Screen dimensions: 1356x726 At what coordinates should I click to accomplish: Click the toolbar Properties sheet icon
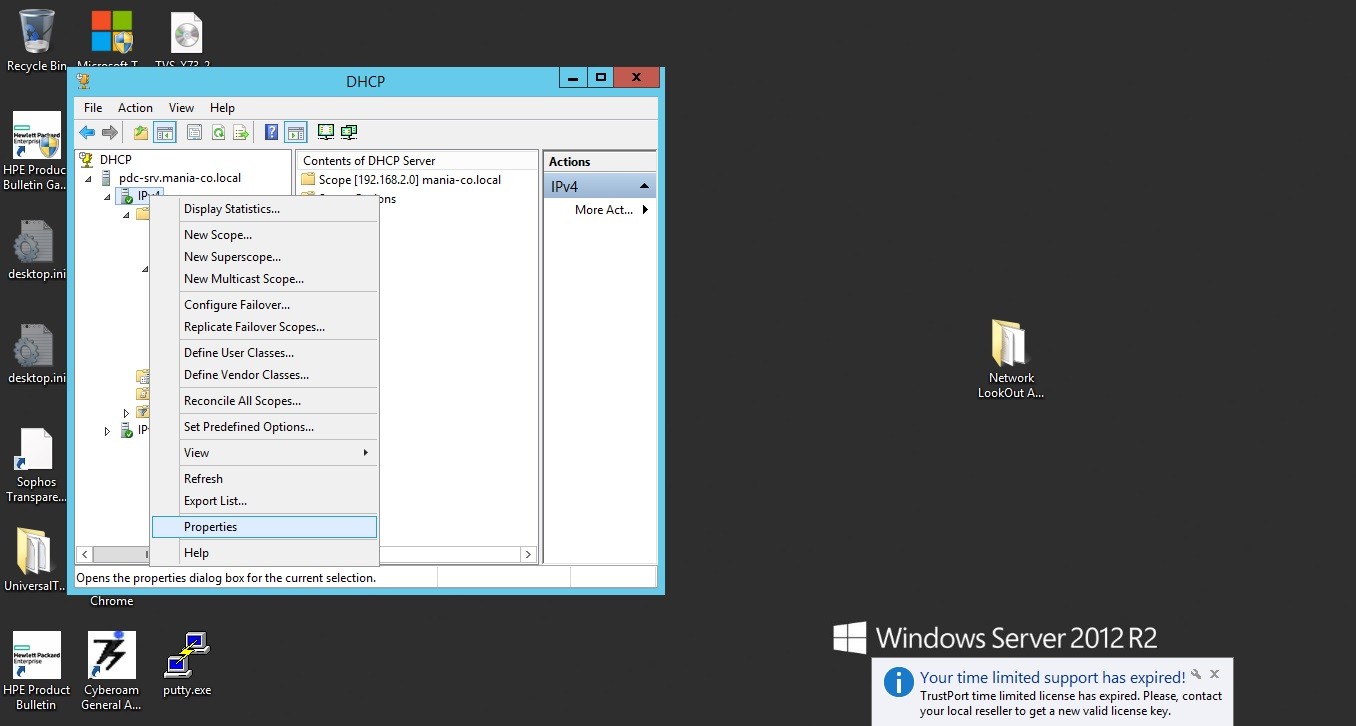[194, 132]
